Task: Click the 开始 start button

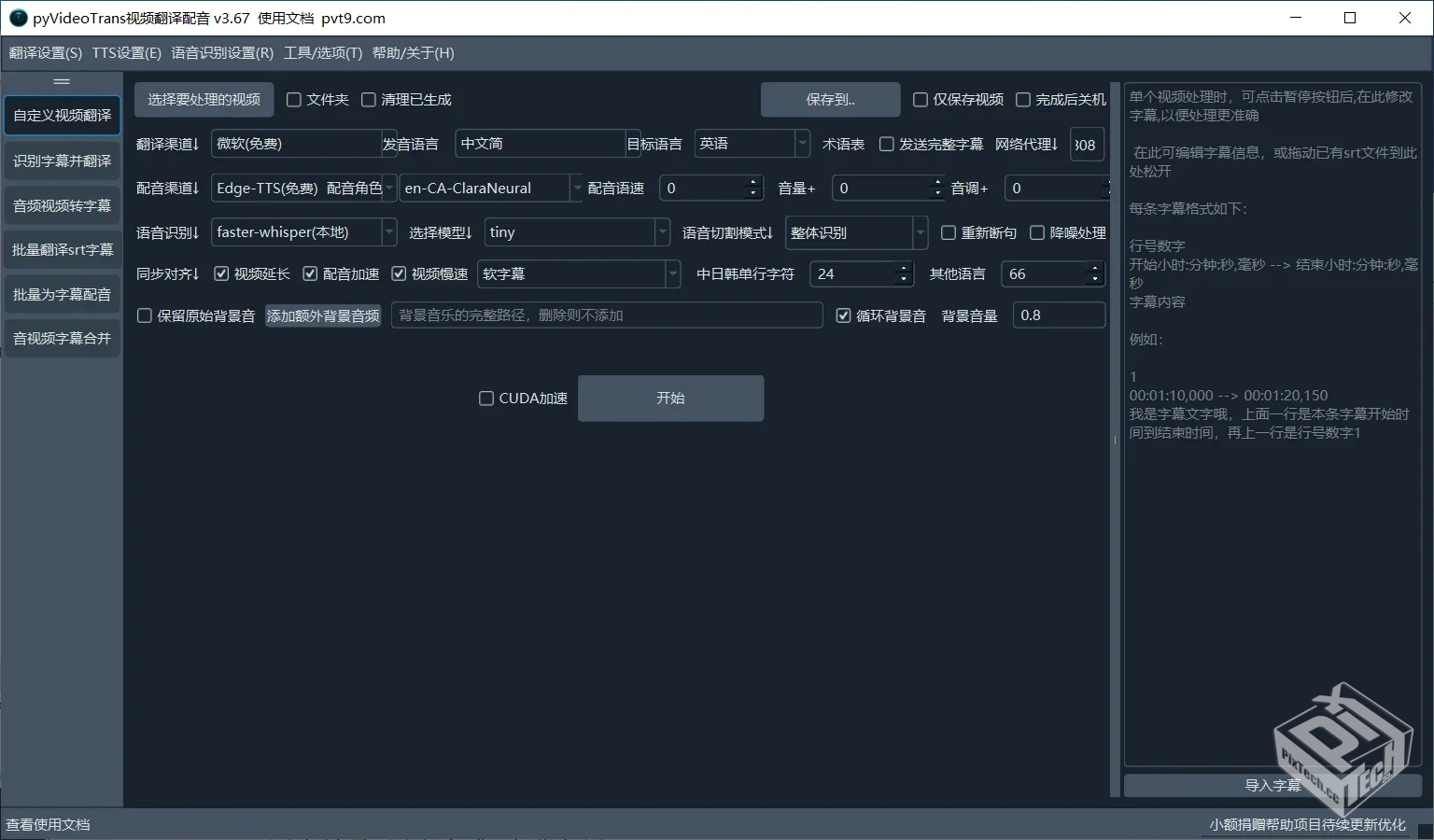Action: [669, 398]
